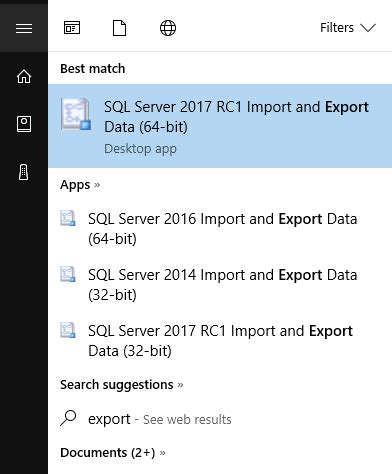Image resolution: width=392 pixels, height=474 pixels.
Task: Open the hamburger menu in sidebar
Action: point(24,28)
